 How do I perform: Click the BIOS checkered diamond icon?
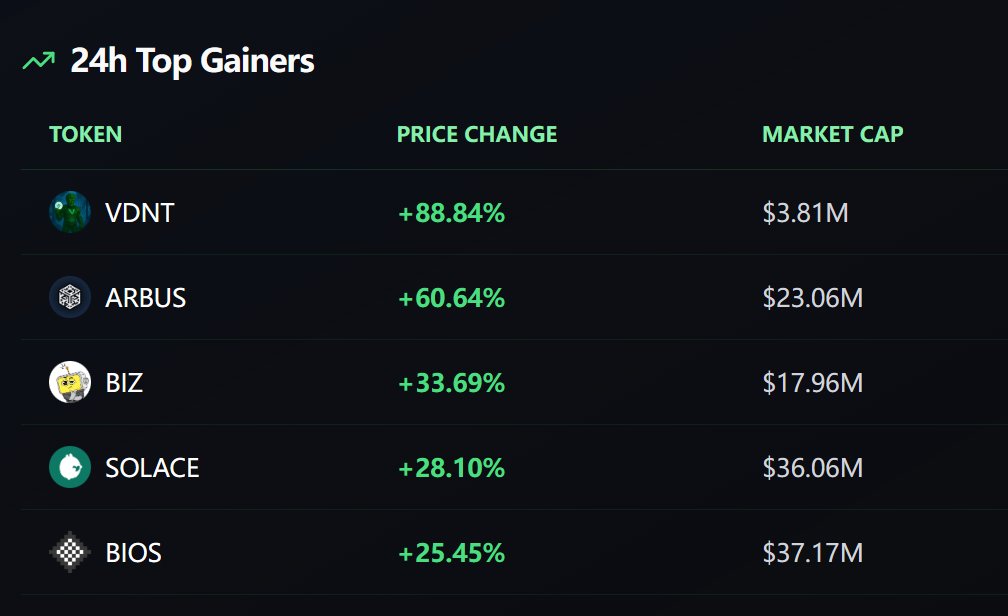coord(69,552)
